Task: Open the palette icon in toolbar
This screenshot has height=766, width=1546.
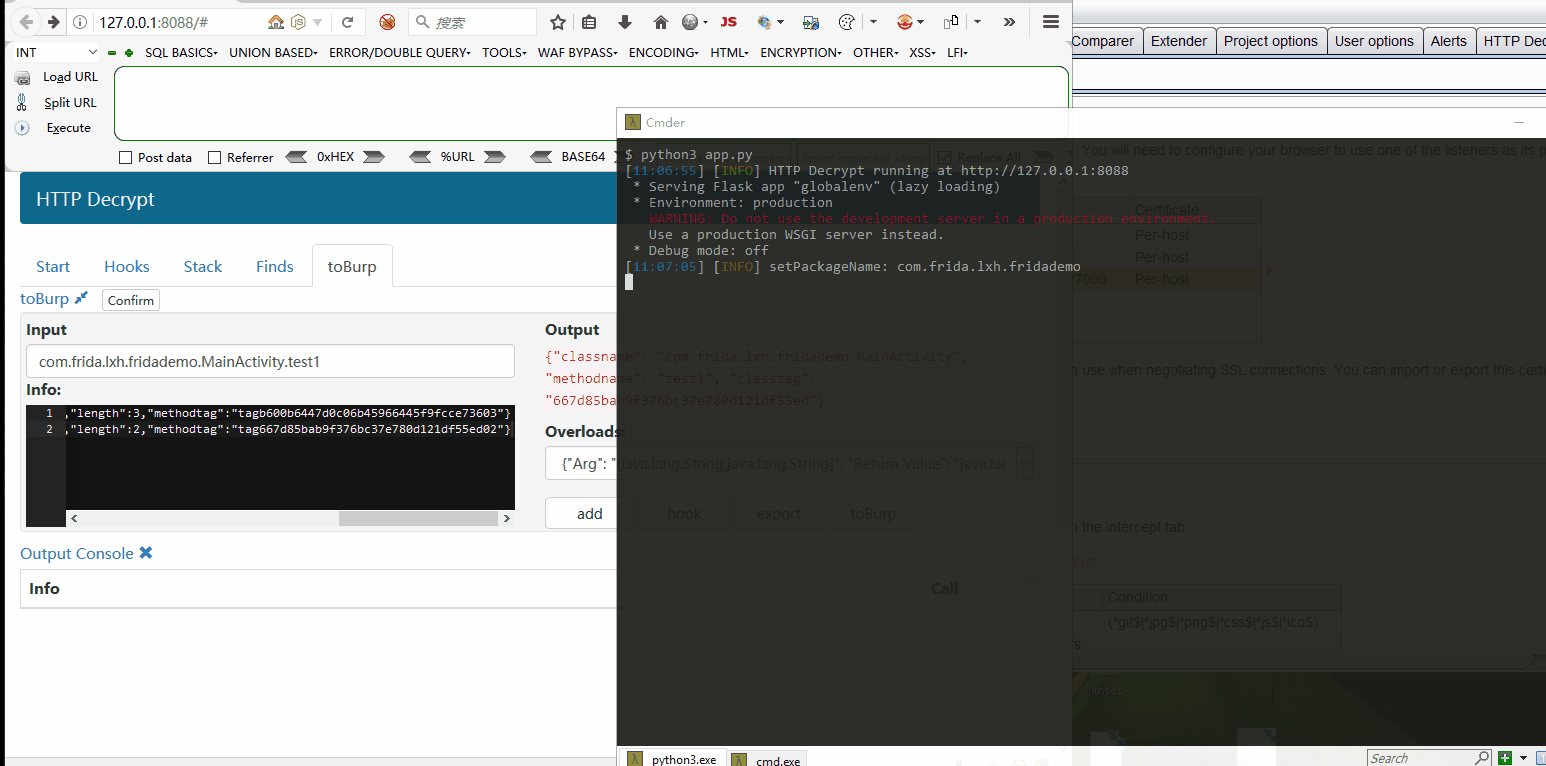Action: [846, 22]
